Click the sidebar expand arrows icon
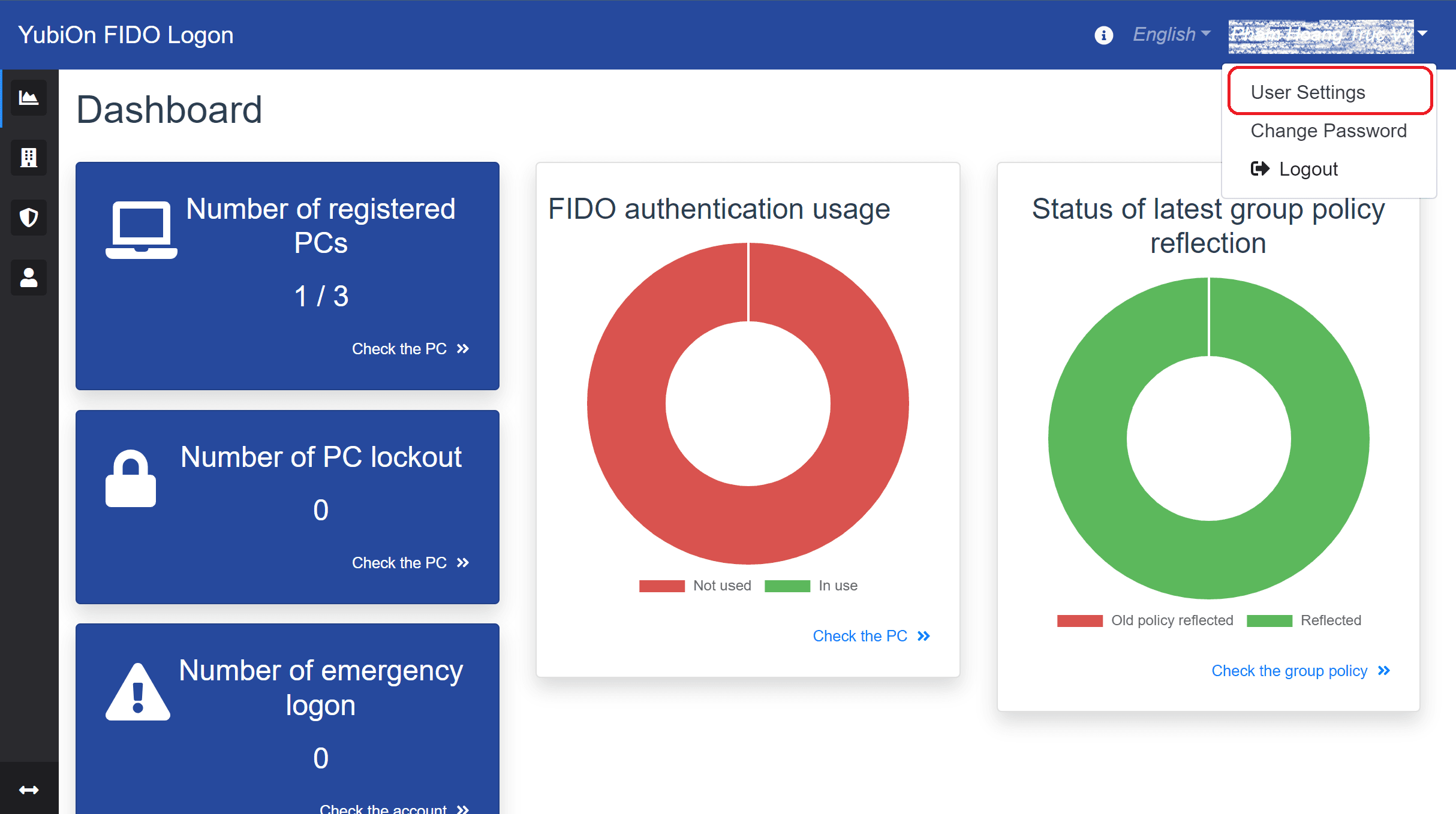 29,789
